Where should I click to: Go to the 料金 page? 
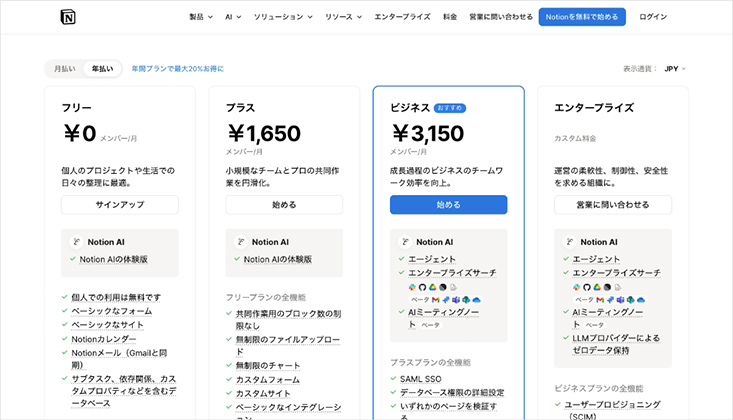coord(450,17)
